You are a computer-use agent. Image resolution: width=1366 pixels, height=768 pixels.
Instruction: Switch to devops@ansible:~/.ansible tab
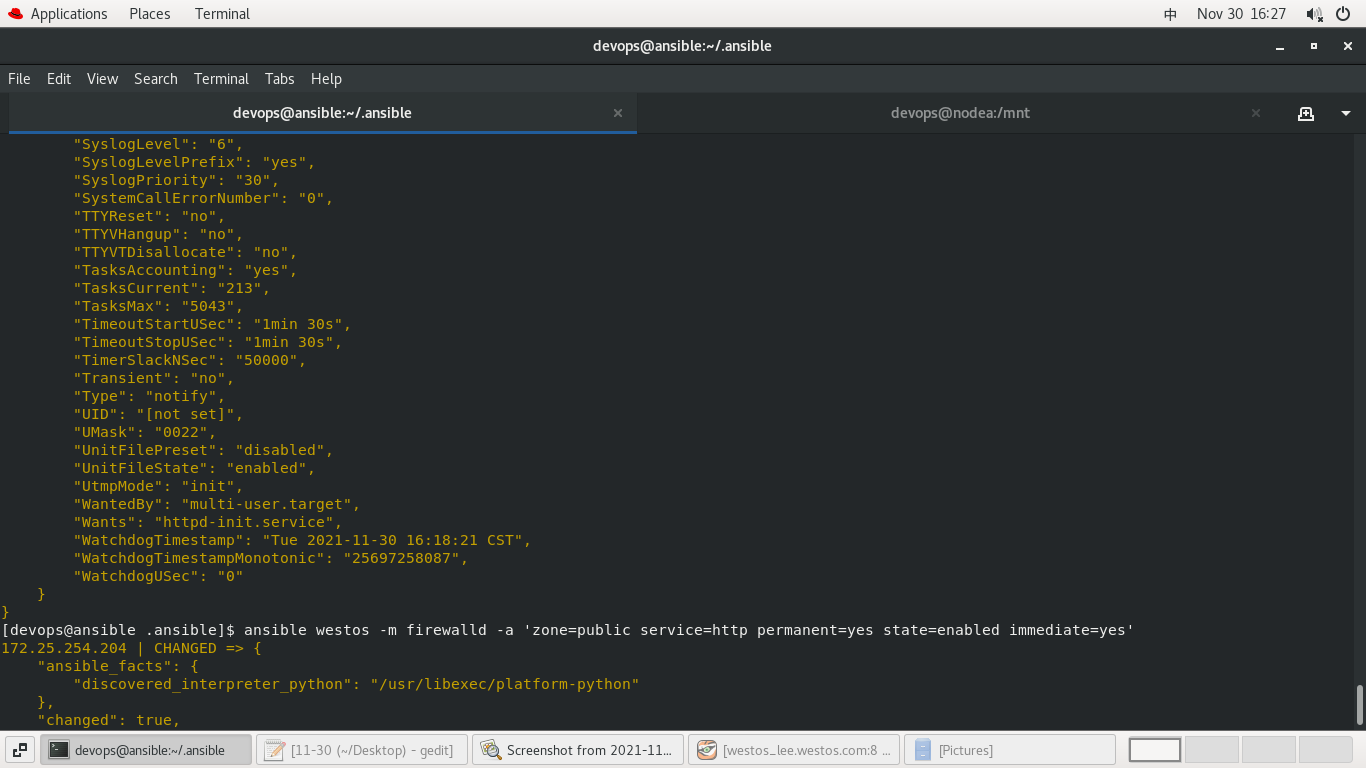pos(322,113)
